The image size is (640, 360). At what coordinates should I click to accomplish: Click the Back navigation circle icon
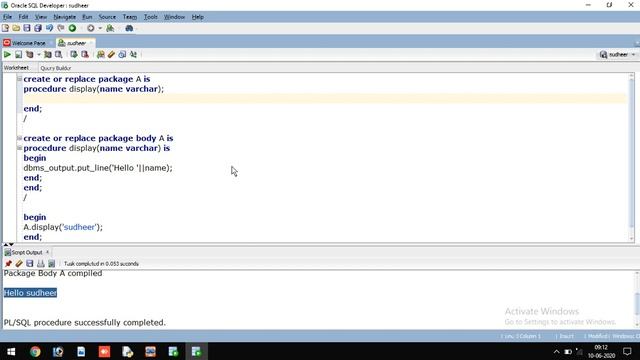91,28
